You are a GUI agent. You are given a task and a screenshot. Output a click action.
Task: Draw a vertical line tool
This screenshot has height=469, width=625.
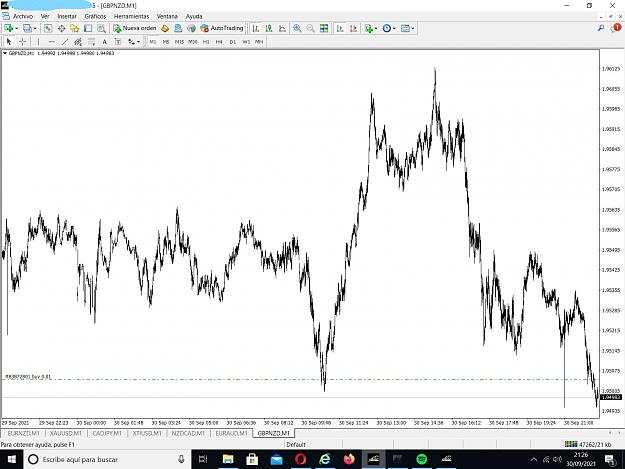point(38,41)
